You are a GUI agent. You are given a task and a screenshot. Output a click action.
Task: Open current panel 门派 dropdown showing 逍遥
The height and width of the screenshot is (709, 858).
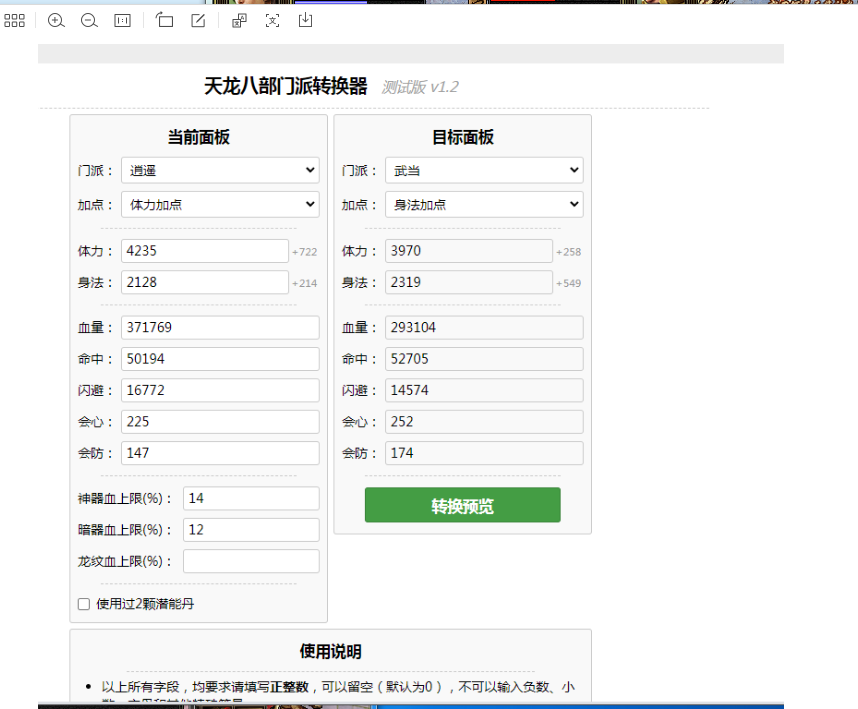click(220, 170)
